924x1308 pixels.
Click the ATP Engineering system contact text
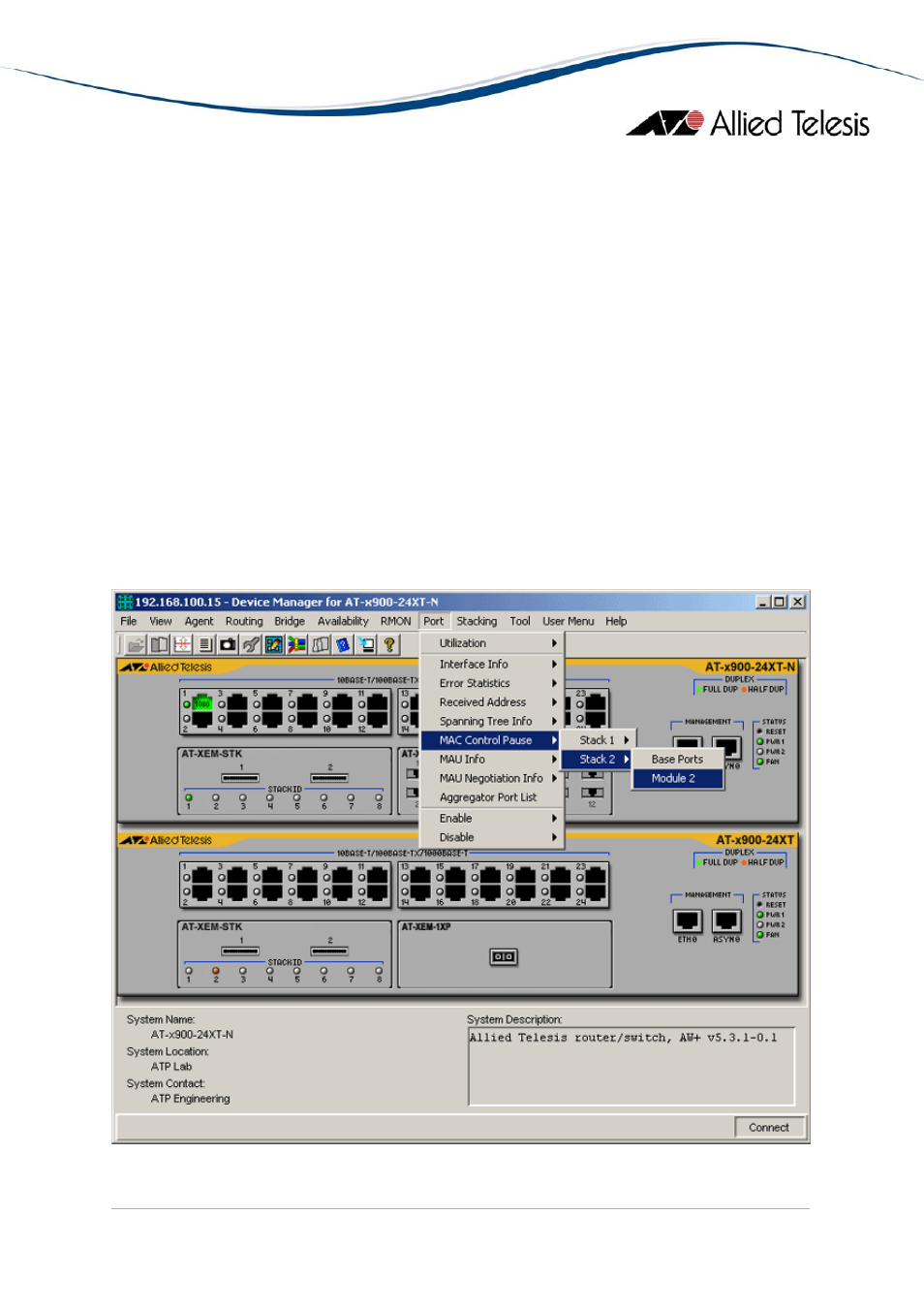pyautogui.click(x=191, y=1099)
